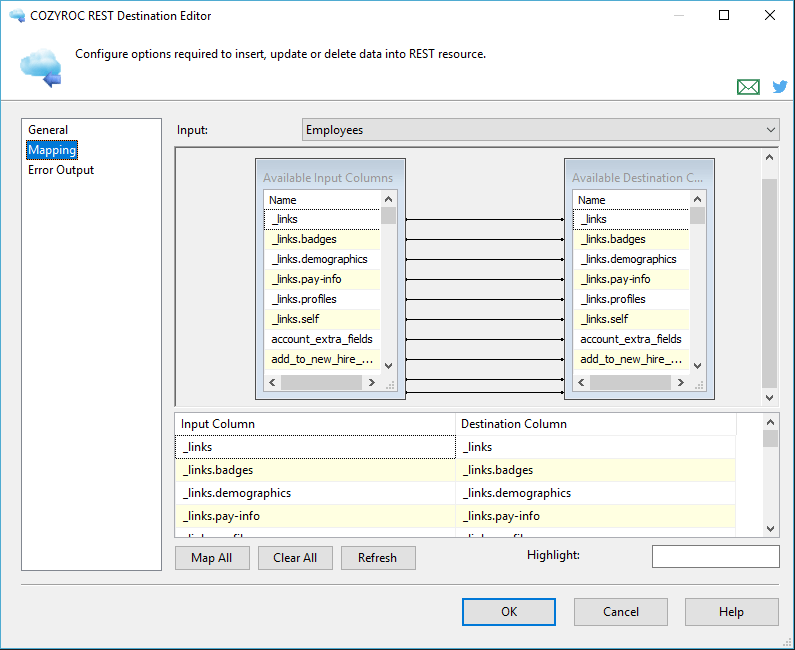Select _links.self in Available Input Columns
The image size is (795, 650).
(322, 319)
